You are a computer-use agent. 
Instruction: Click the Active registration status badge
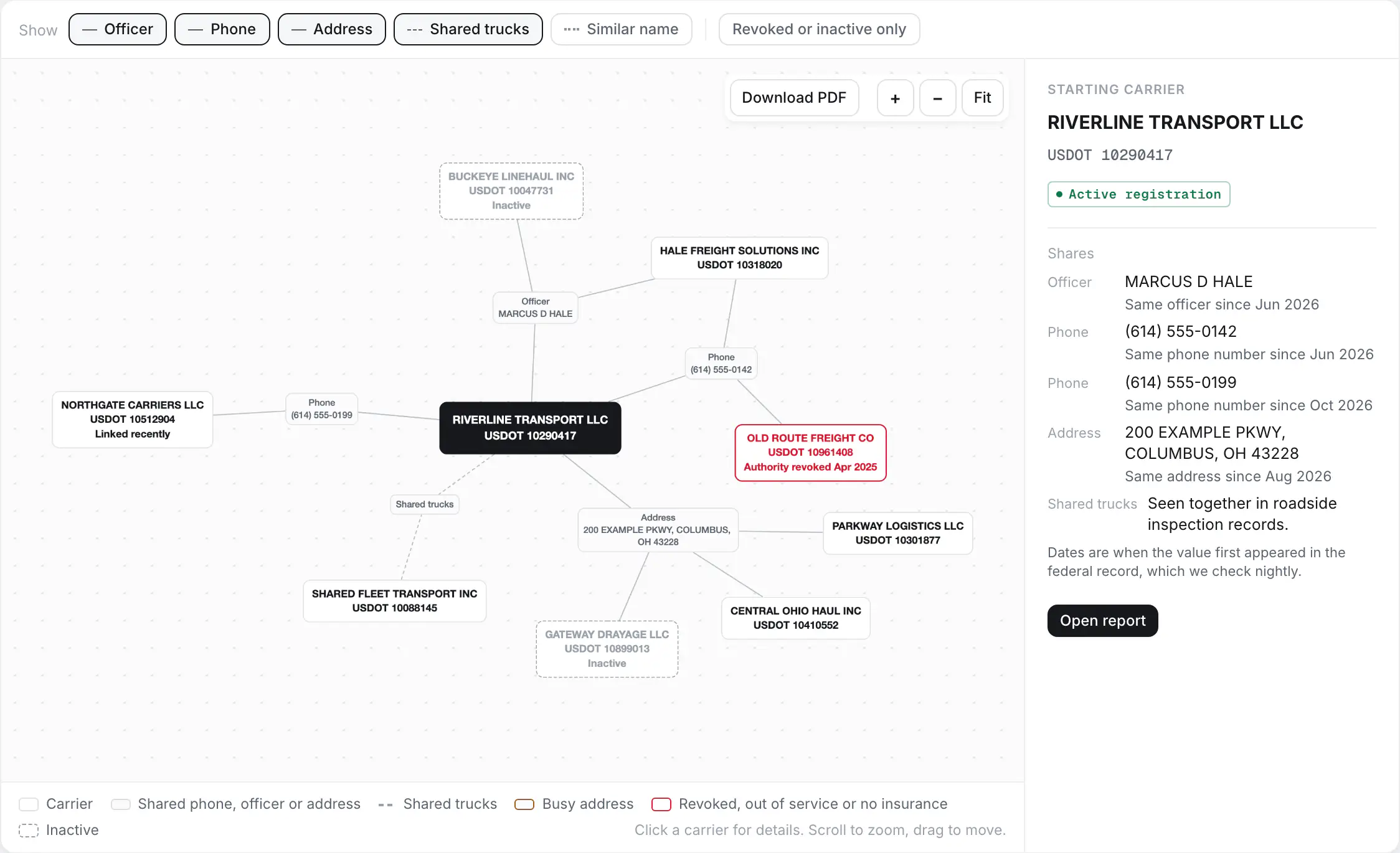tap(1139, 194)
